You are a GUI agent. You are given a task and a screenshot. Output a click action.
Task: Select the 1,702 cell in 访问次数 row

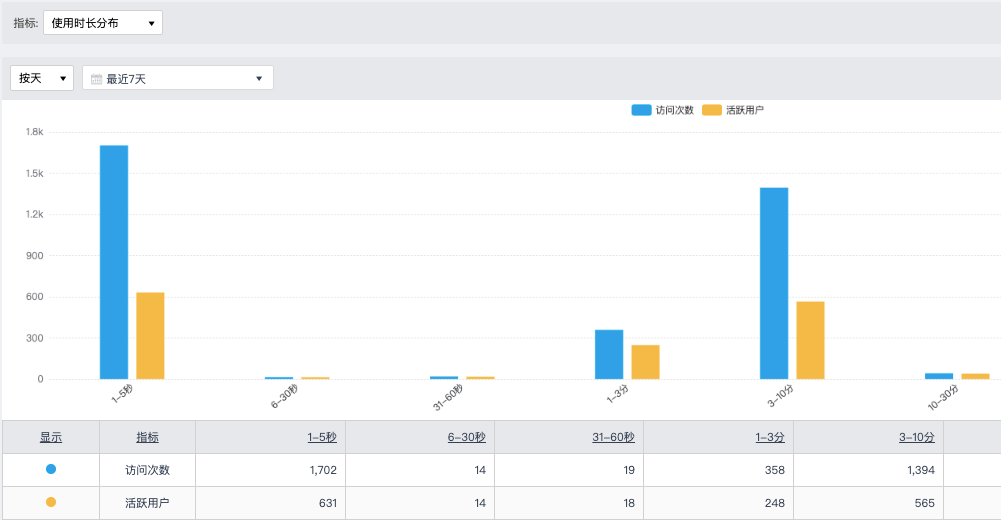click(320, 469)
